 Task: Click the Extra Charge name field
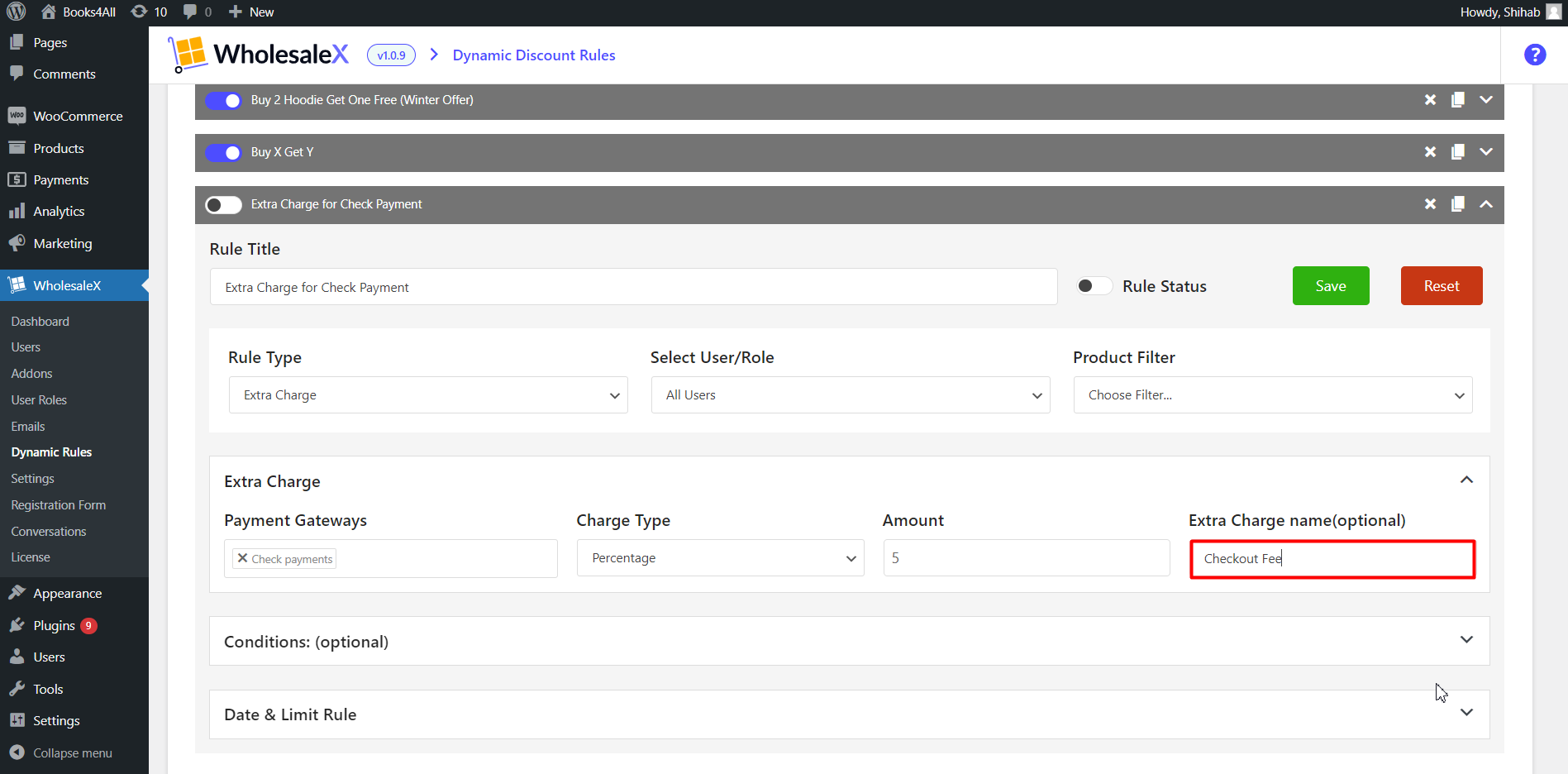pyautogui.click(x=1332, y=559)
